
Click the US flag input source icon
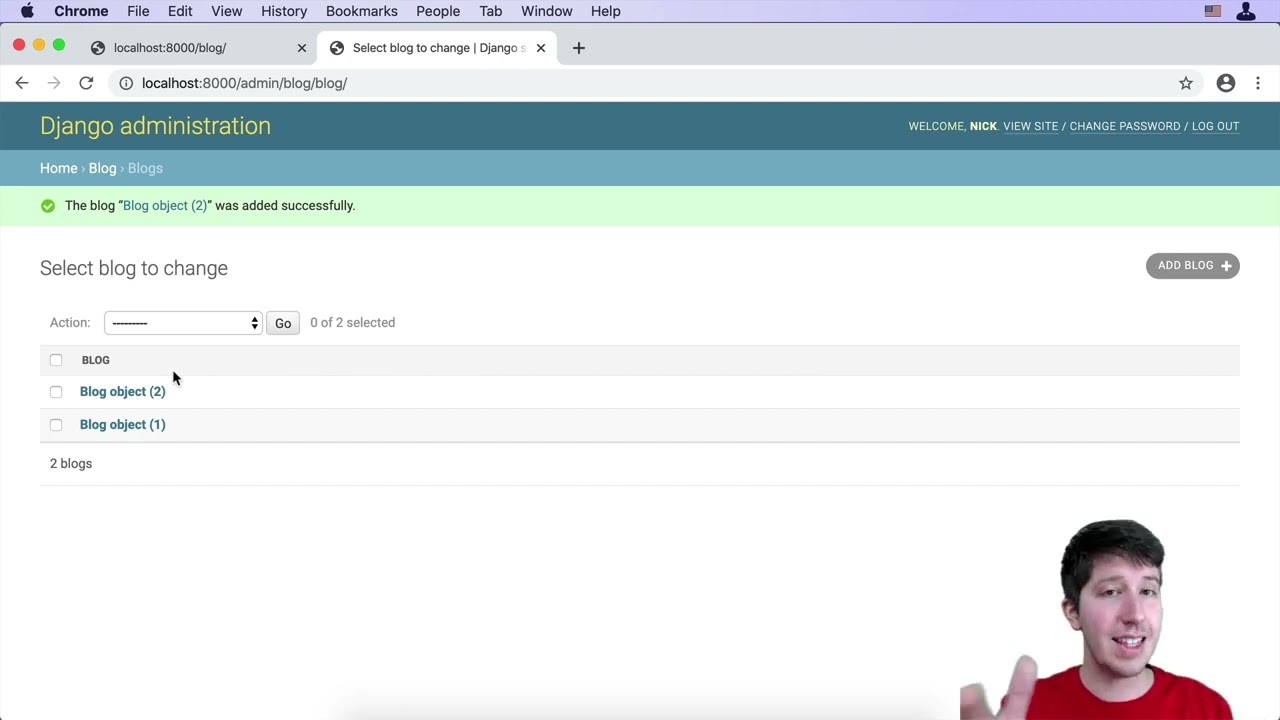(1213, 11)
